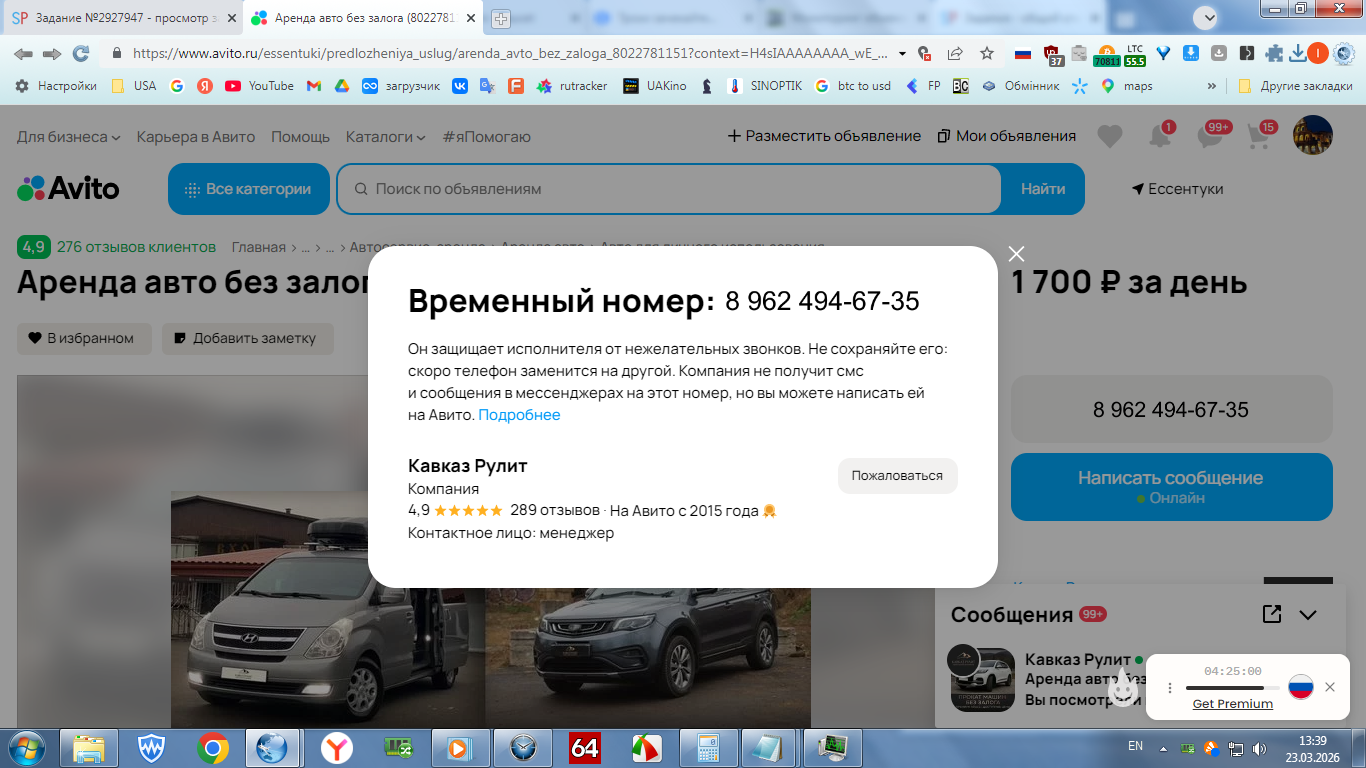The image size is (1366, 768).
Task: Click the Пожаловаться button
Action: point(897,476)
